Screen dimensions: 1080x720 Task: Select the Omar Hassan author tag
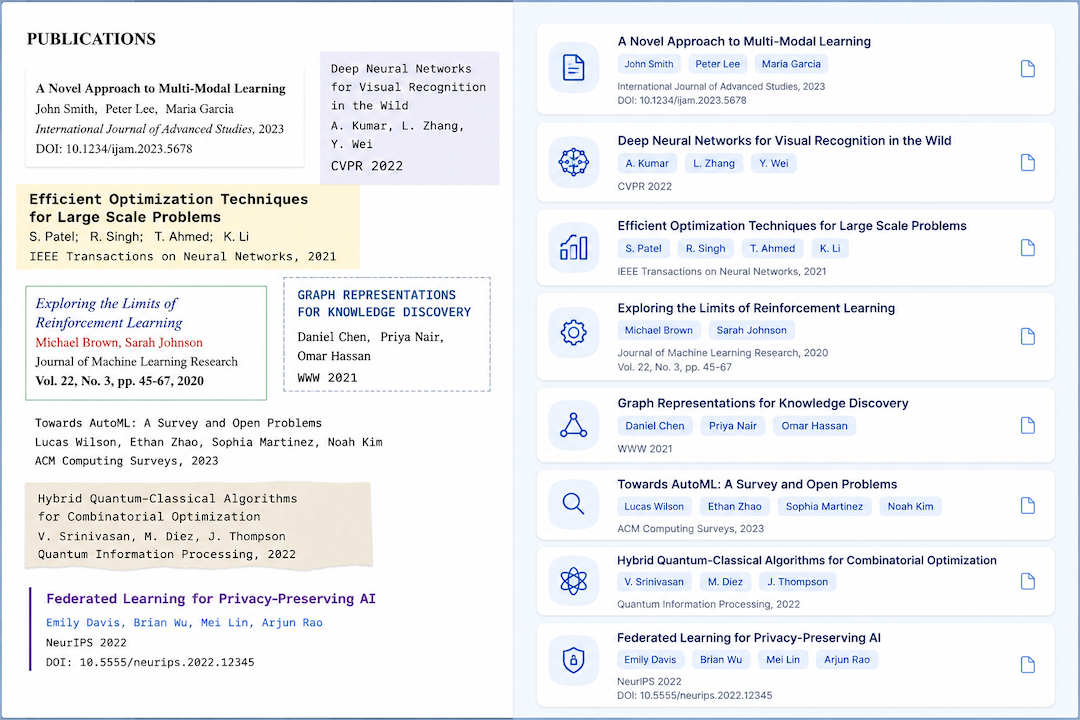[x=814, y=426]
